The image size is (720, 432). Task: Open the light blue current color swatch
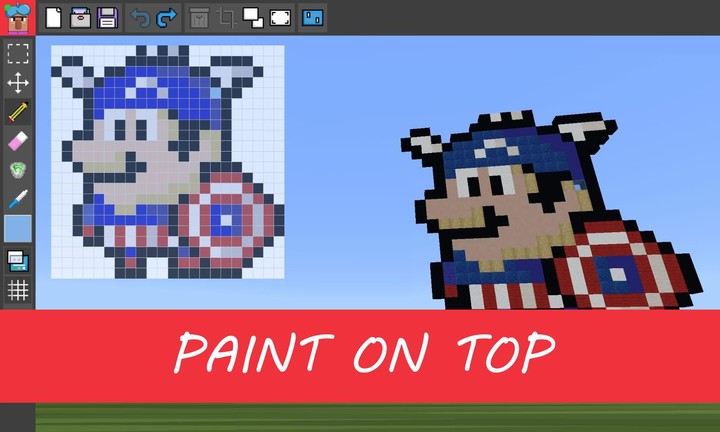tap(18, 228)
